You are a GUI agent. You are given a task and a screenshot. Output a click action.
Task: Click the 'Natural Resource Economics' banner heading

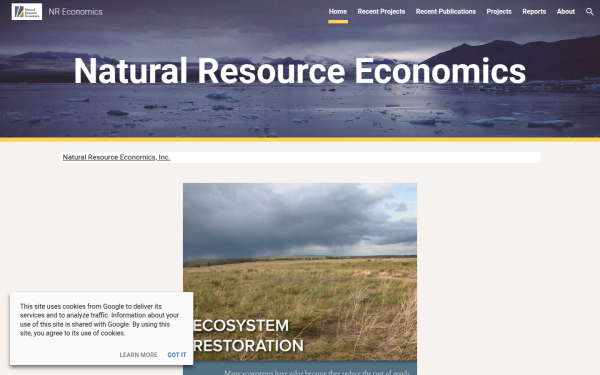300,71
